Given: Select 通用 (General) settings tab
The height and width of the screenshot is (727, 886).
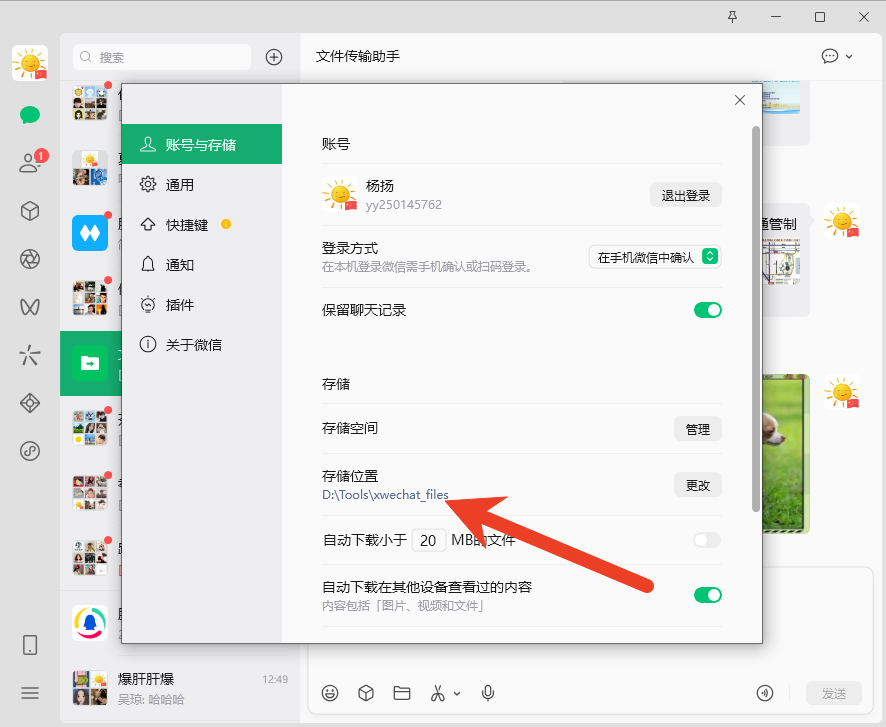Looking at the screenshot, I should point(202,185).
